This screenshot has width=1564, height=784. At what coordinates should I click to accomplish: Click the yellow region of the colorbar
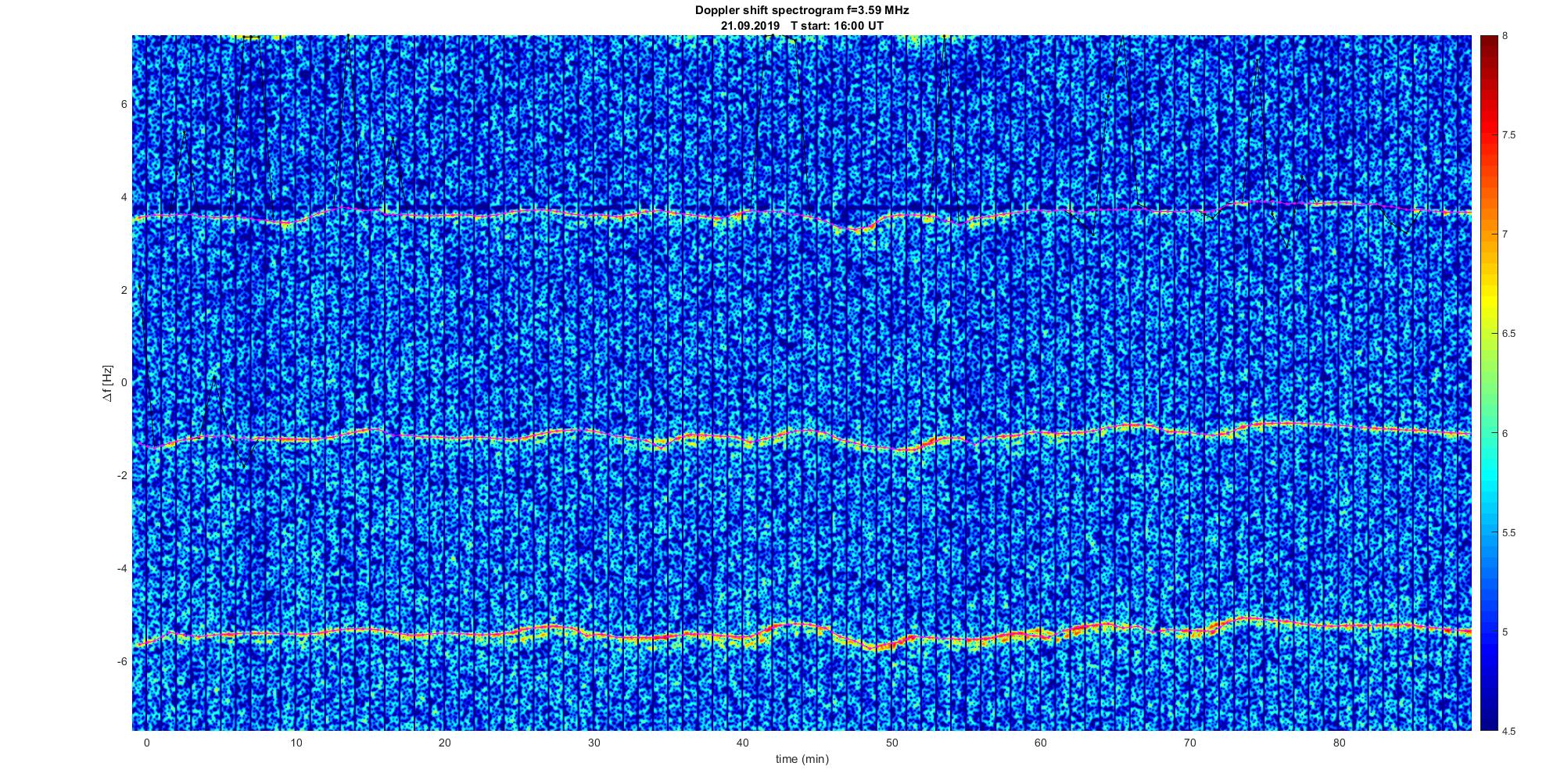1489,301
